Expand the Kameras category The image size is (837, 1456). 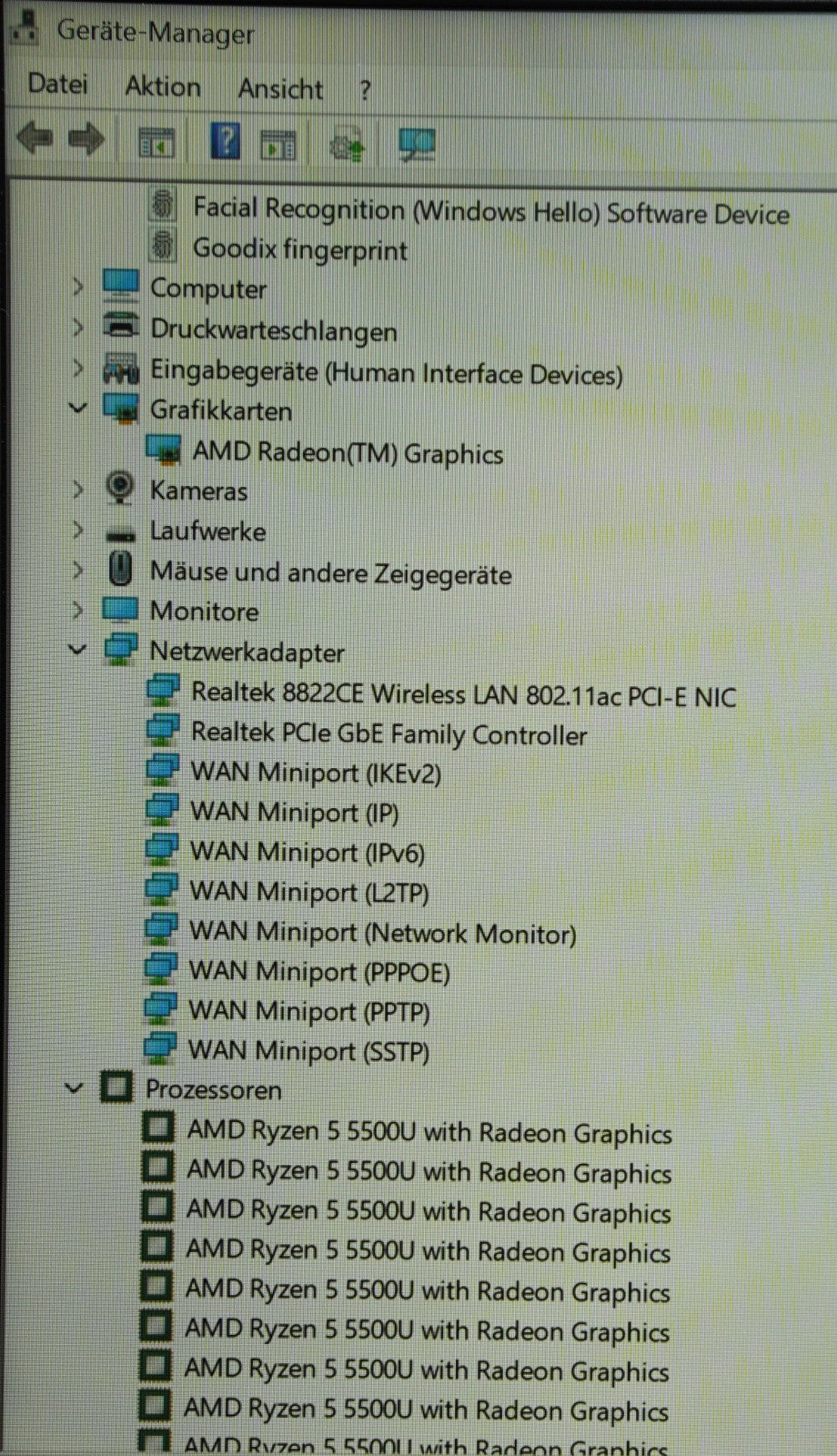(77, 490)
